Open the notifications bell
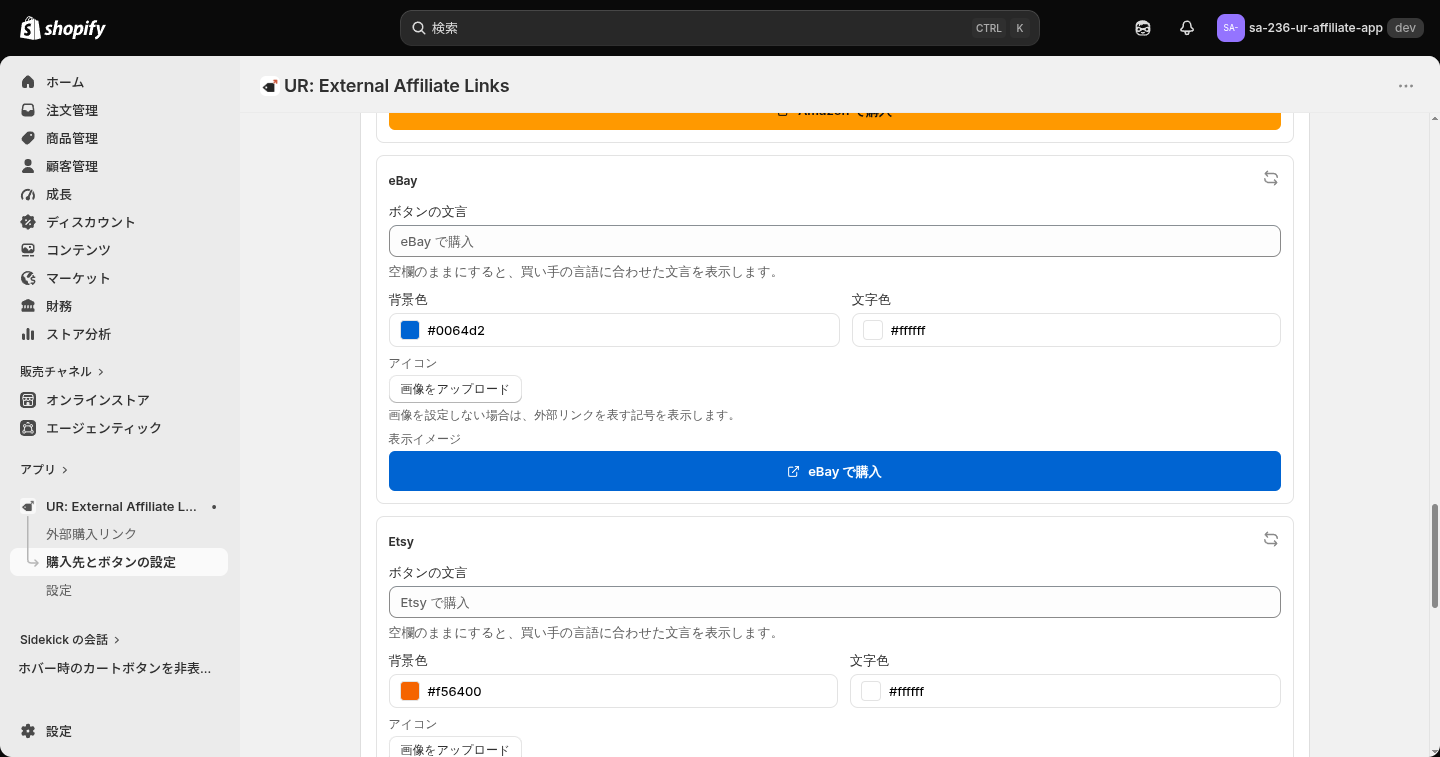The height and width of the screenshot is (757, 1440). [x=1187, y=28]
